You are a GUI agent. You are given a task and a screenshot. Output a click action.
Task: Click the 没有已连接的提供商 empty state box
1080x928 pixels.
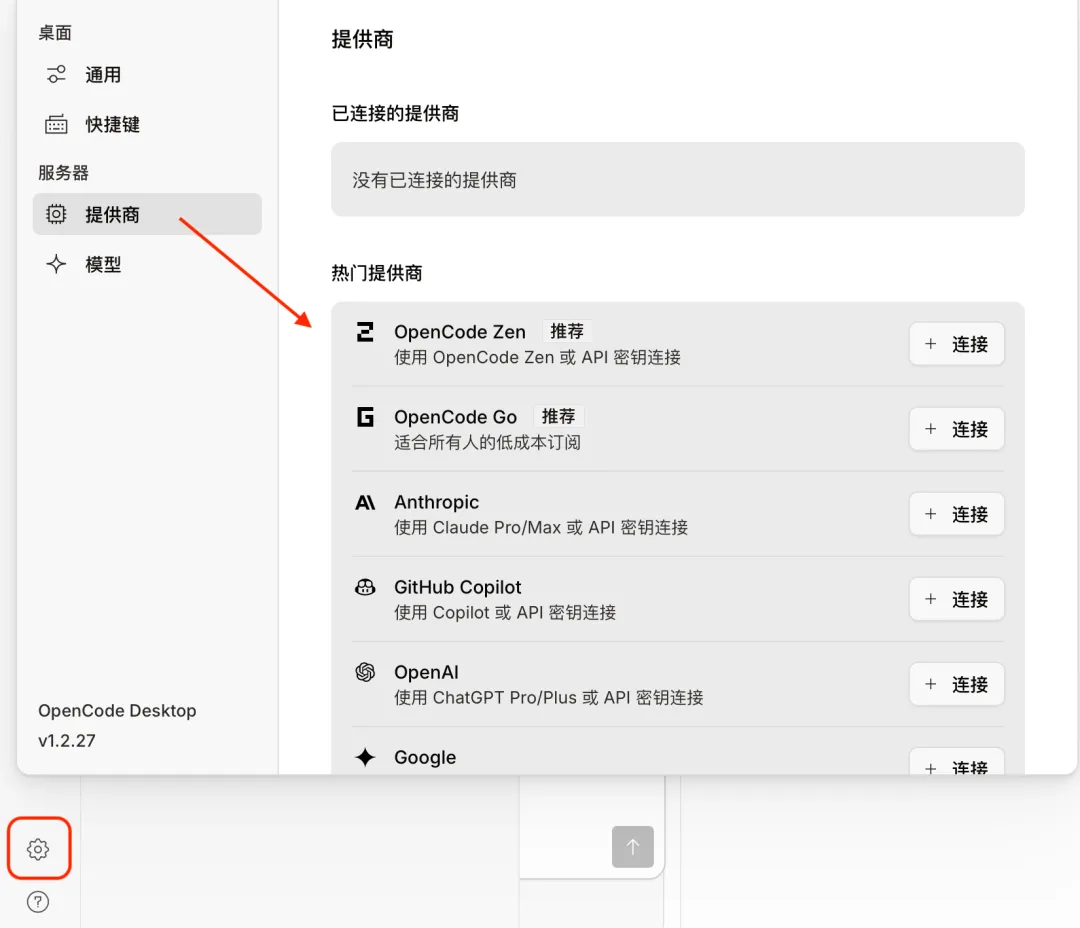(678, 180)
